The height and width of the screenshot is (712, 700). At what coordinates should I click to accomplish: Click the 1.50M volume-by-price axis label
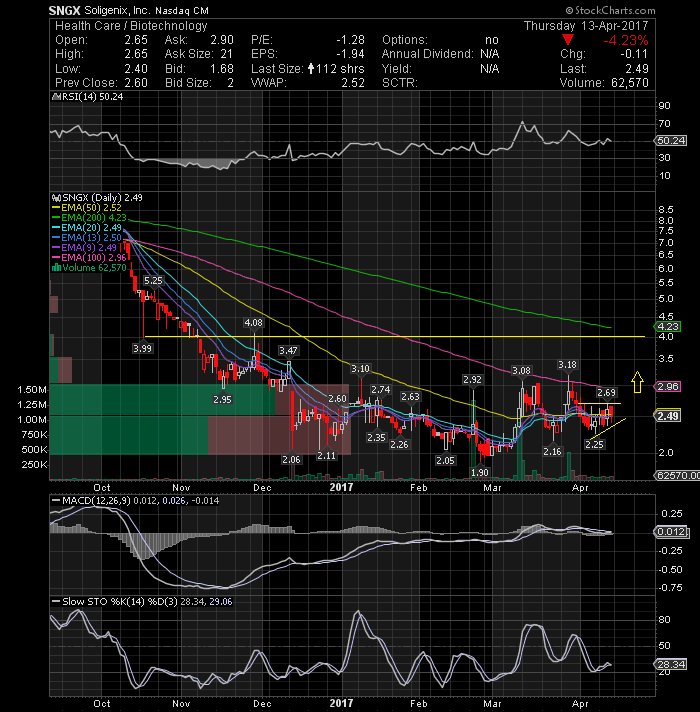point(32,390)
